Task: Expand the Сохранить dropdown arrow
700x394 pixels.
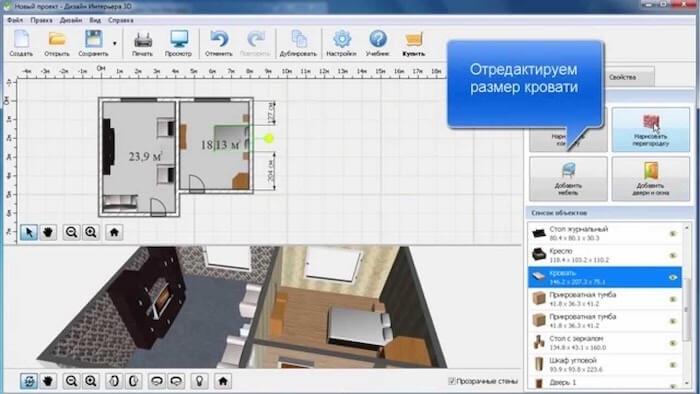Action: [115, 43]
